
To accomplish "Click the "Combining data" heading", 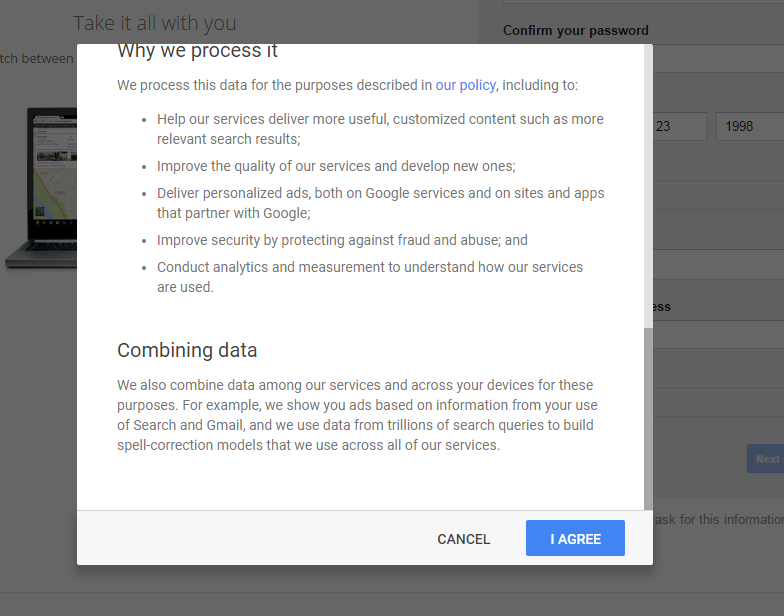I will [x=187, y=350].
